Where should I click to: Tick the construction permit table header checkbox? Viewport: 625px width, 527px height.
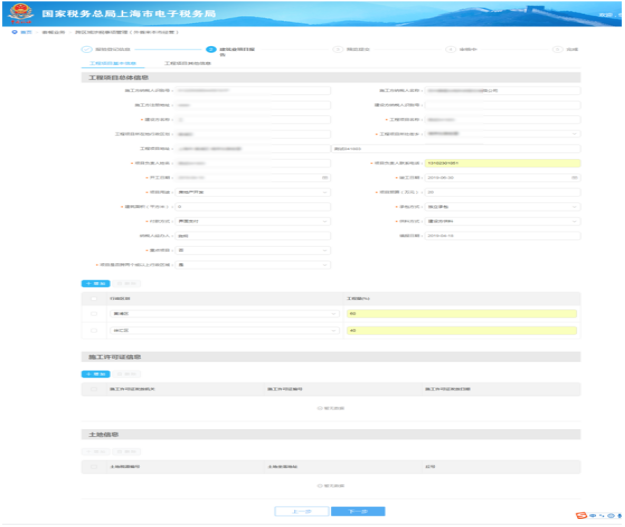point(94,389)
